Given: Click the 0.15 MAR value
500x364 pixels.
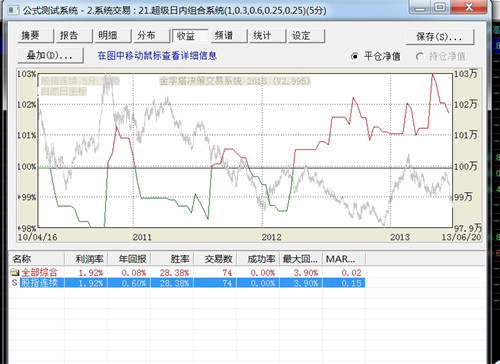Looking at the screenshot, I should [x=351, y=283].
